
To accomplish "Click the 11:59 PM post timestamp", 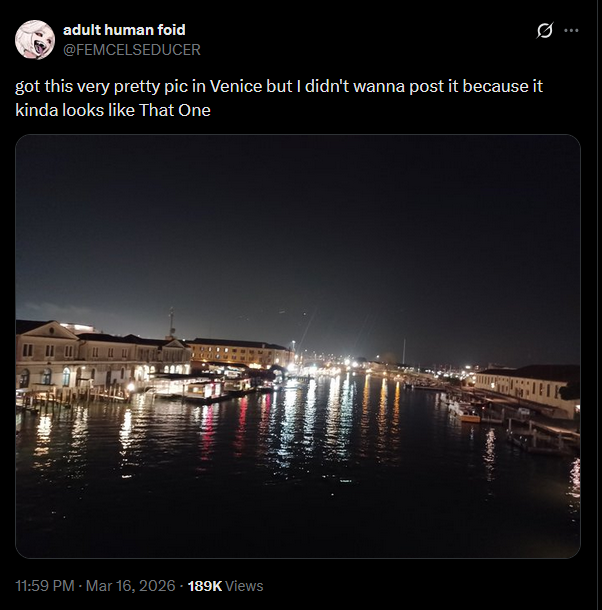I will (46, 585).
